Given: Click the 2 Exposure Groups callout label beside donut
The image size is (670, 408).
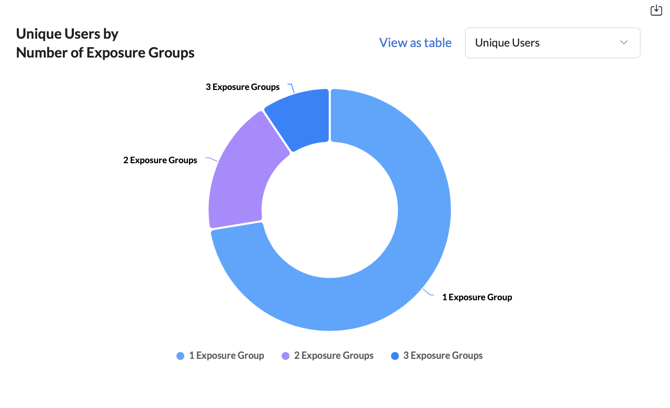Looking at the screenshot, I should (x=160, y=160).
